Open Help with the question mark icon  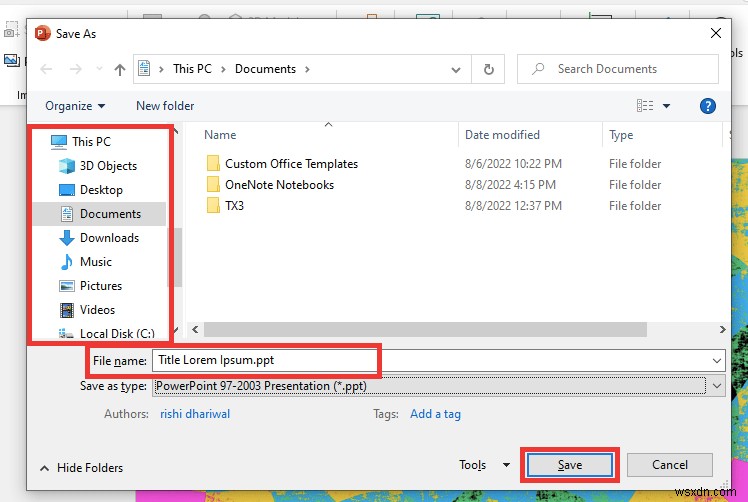707,106
